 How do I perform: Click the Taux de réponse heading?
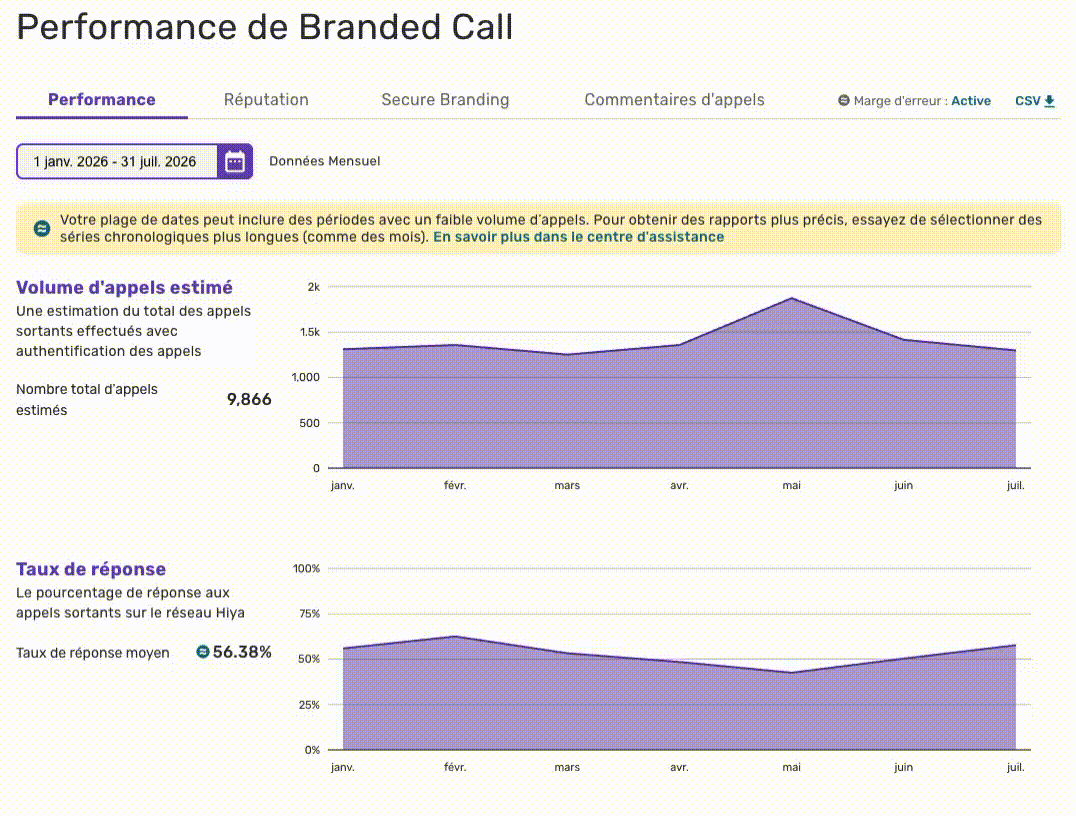pos(91,570)
